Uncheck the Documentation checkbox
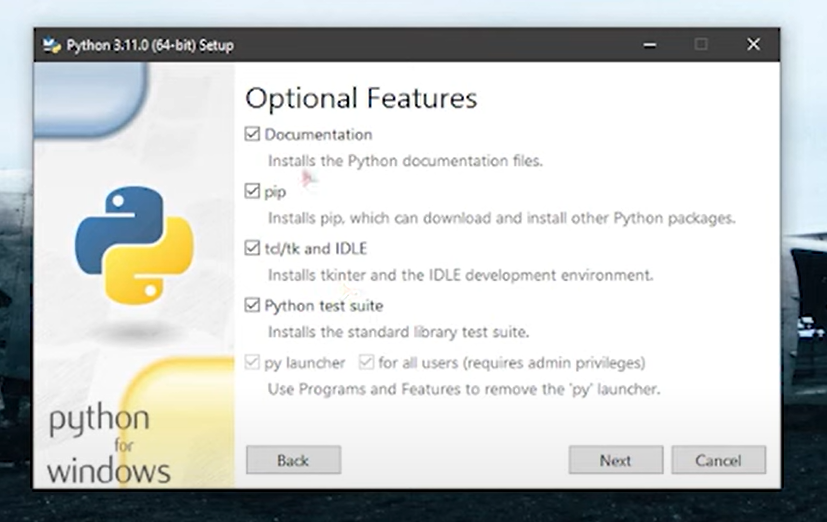The width and height of the screenshot is (827, 522). (x=252, y=134)
